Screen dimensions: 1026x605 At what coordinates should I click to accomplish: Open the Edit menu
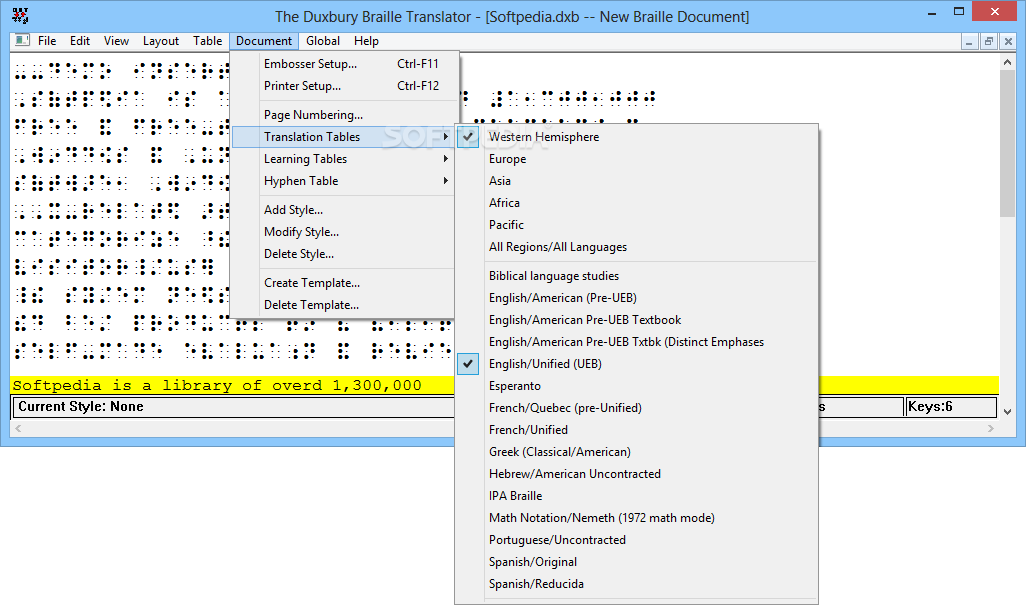[80, 41]
